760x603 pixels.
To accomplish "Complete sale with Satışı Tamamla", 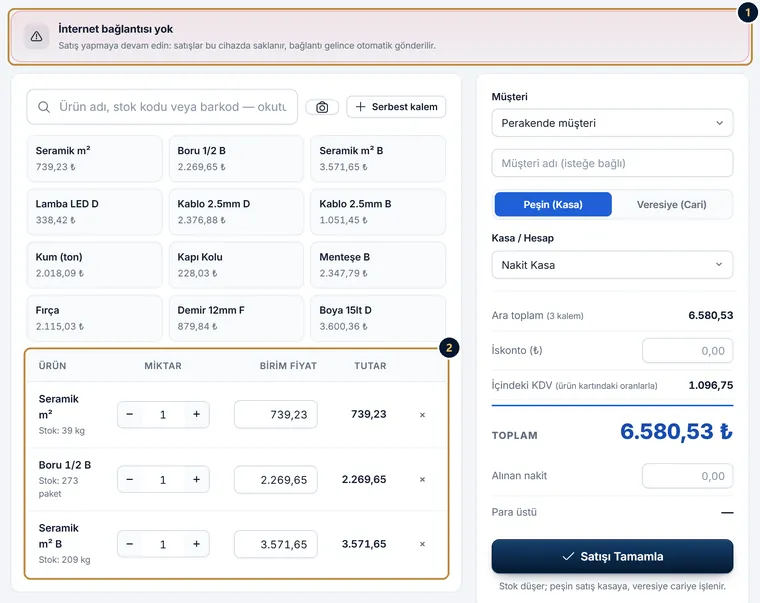I will pos(612,556).
